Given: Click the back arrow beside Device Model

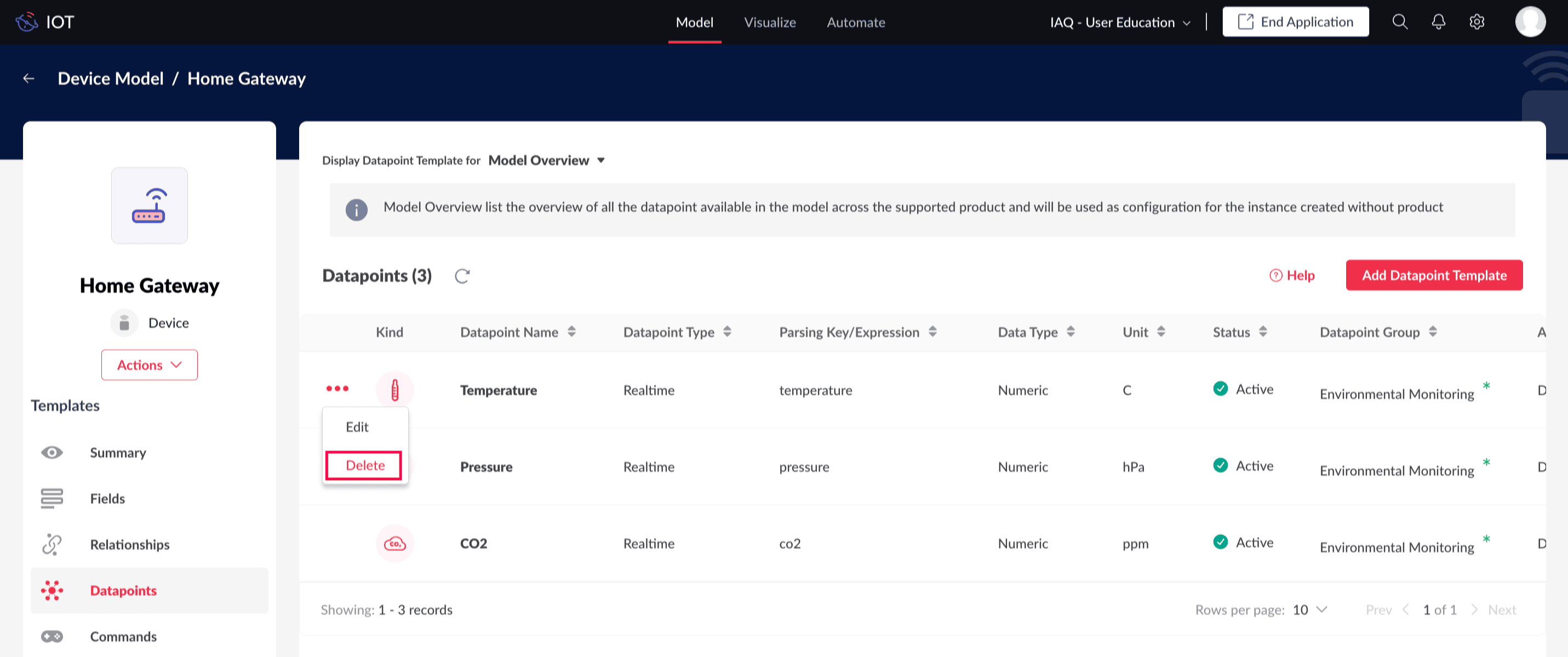Looking at the screenshot, I should (x=28, y=78).
